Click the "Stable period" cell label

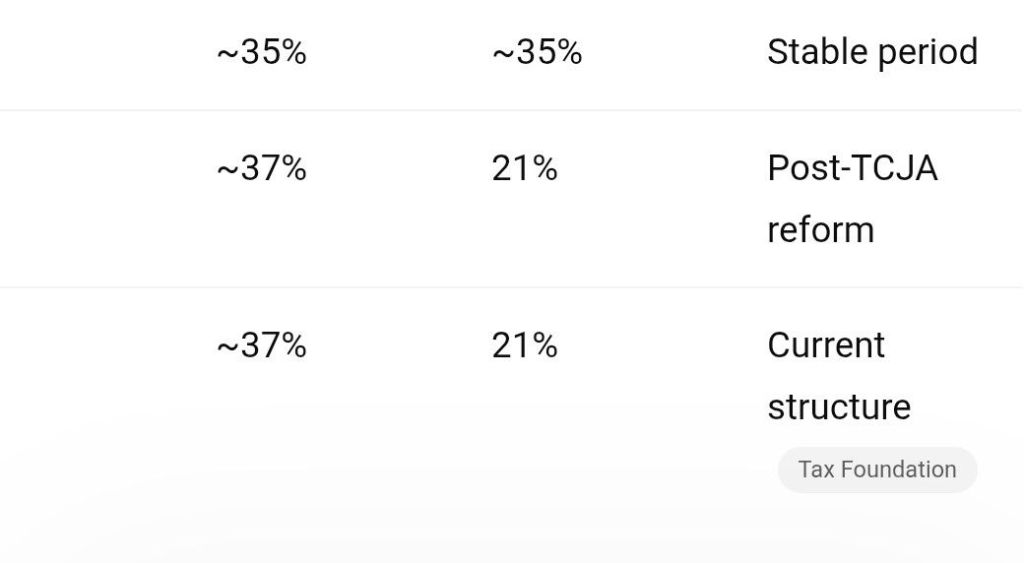coord(872,52)
